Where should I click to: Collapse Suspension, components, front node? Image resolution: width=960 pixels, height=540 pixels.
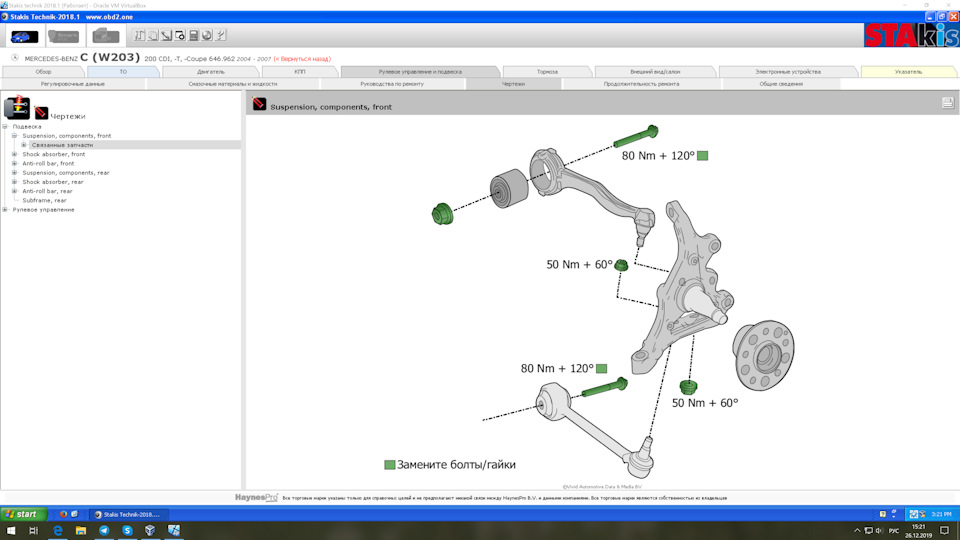[15, 136]
